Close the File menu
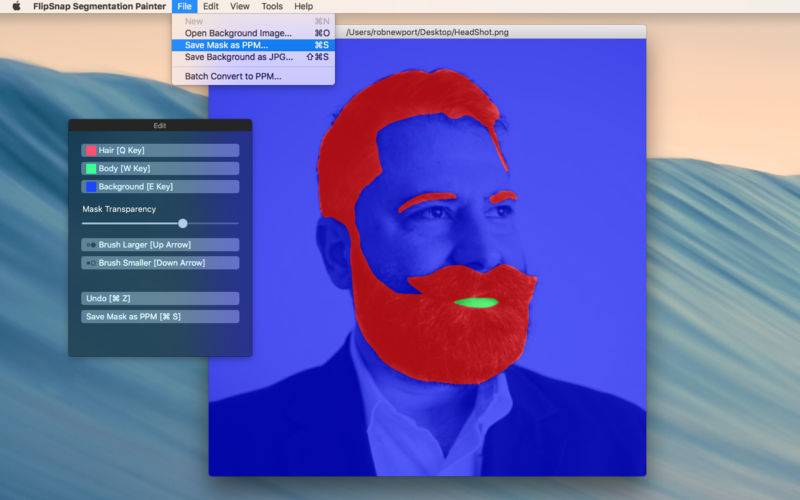This screenshot has width=800, height=500. point(184,6)
